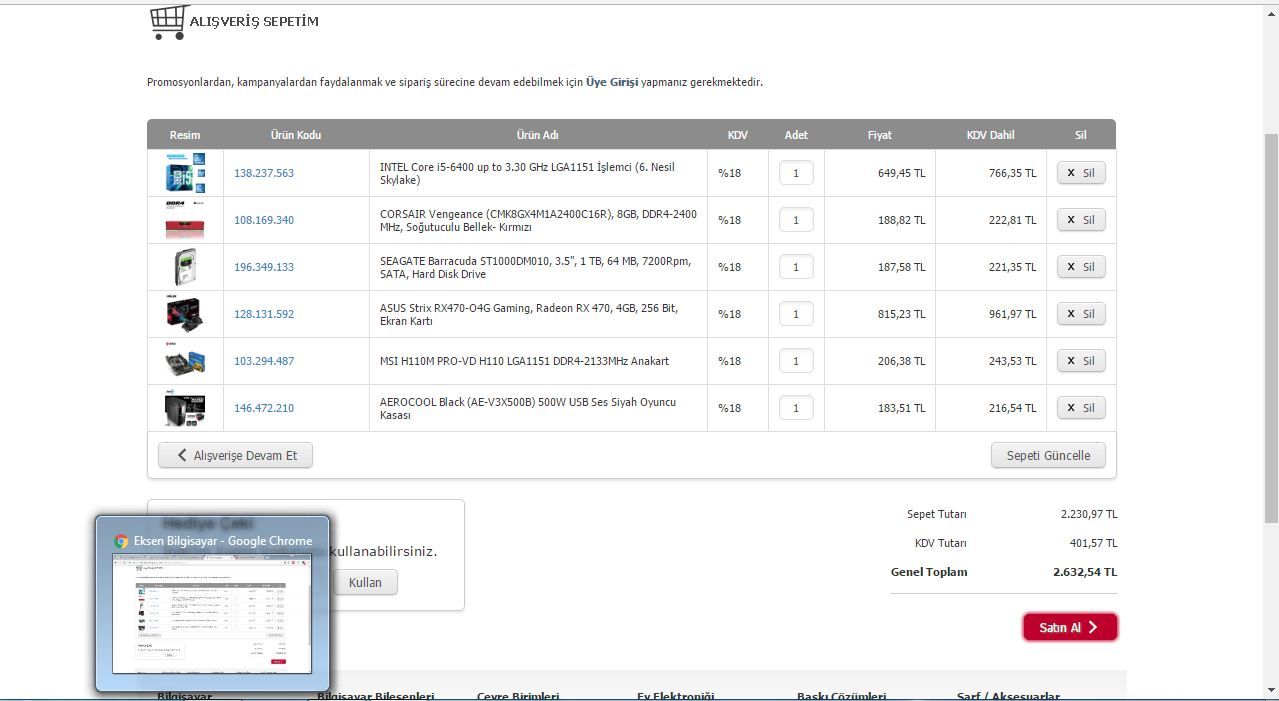Open Eksen Bilgisayar Chrome window preview thumbnail

pos(212,613)
